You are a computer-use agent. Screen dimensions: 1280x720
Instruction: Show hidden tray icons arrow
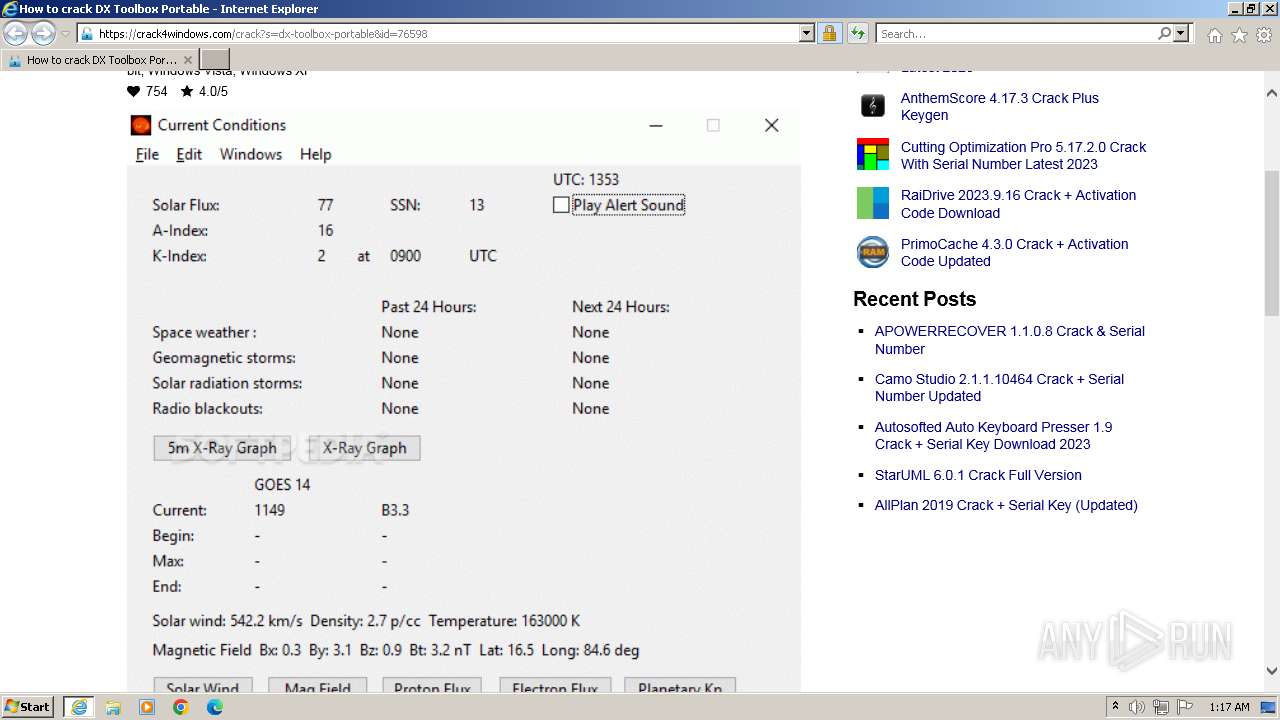point(1116,707)
